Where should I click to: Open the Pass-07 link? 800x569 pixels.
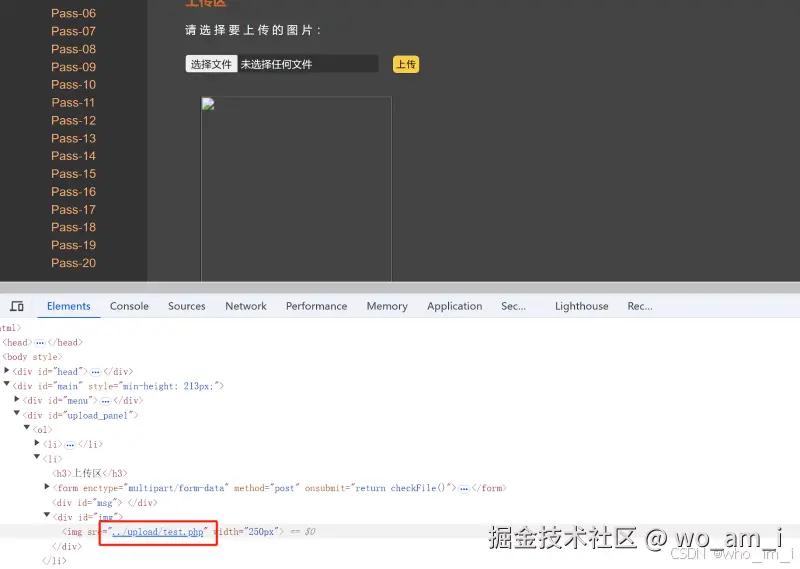[73, 31]
